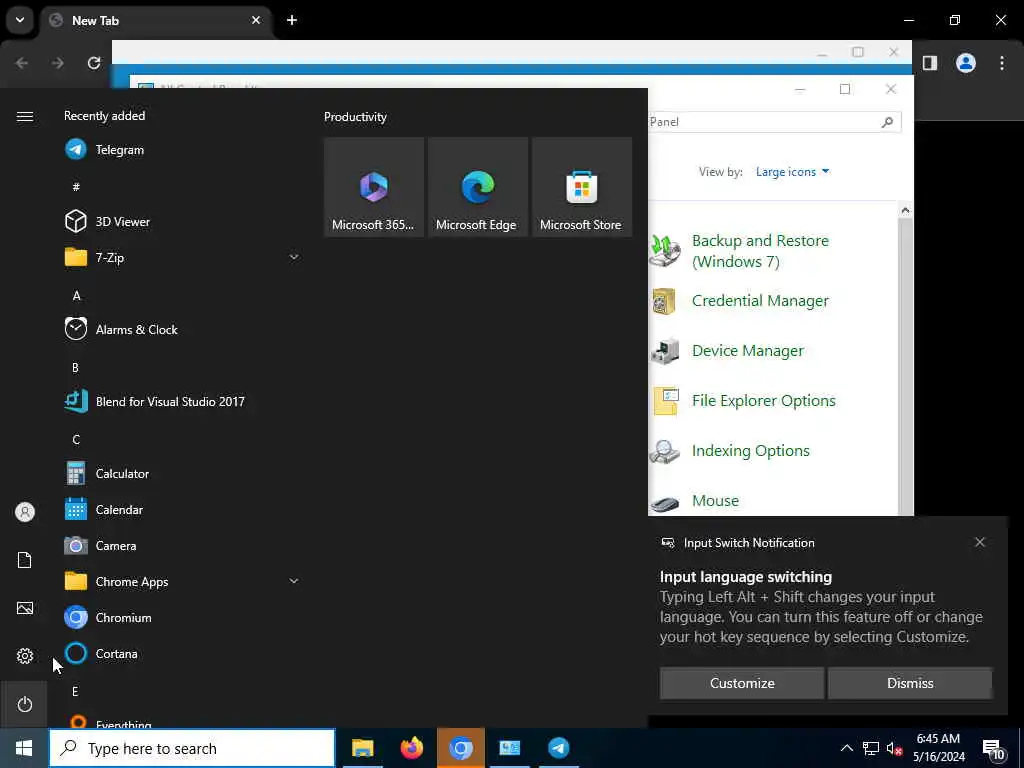Toggle the Chromium side panel

(x=930, y=63)
